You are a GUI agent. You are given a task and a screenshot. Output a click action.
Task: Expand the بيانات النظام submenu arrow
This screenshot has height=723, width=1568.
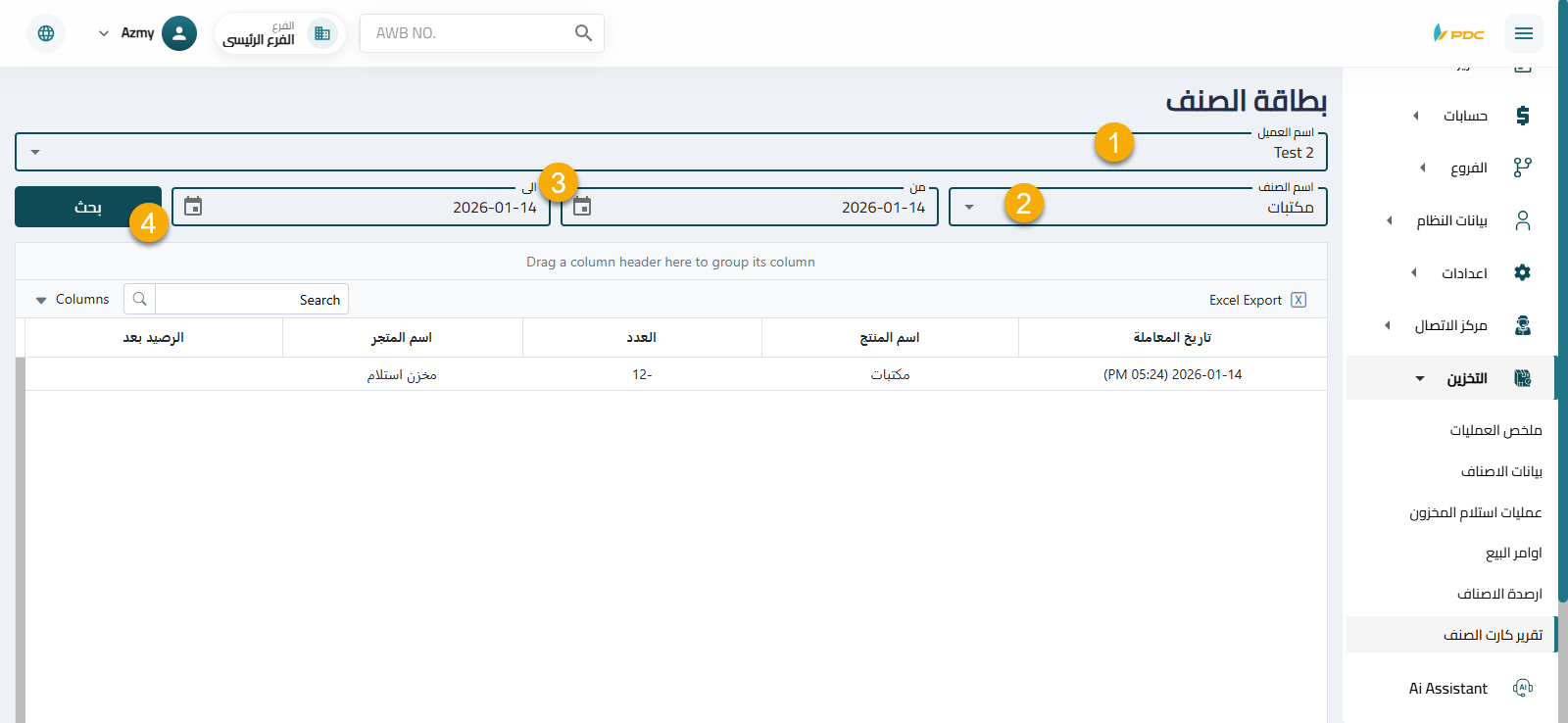click(x=1389, y=220)
